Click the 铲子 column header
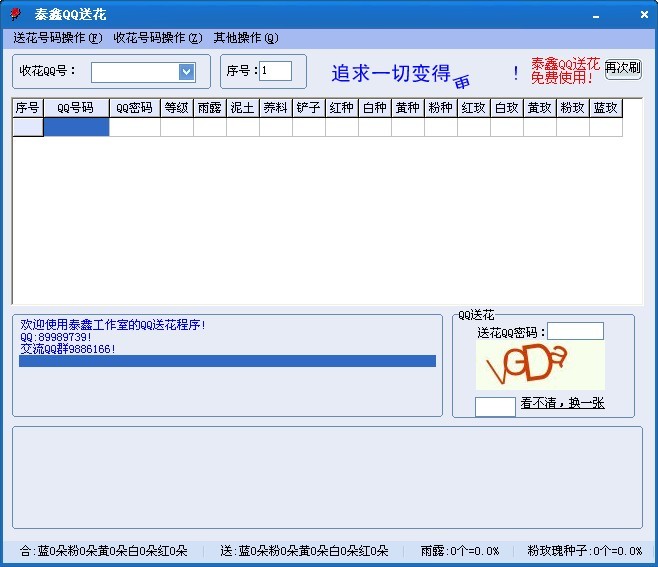Screen dimensions: 658x567 pyautogui.click(x=309, y=108)
